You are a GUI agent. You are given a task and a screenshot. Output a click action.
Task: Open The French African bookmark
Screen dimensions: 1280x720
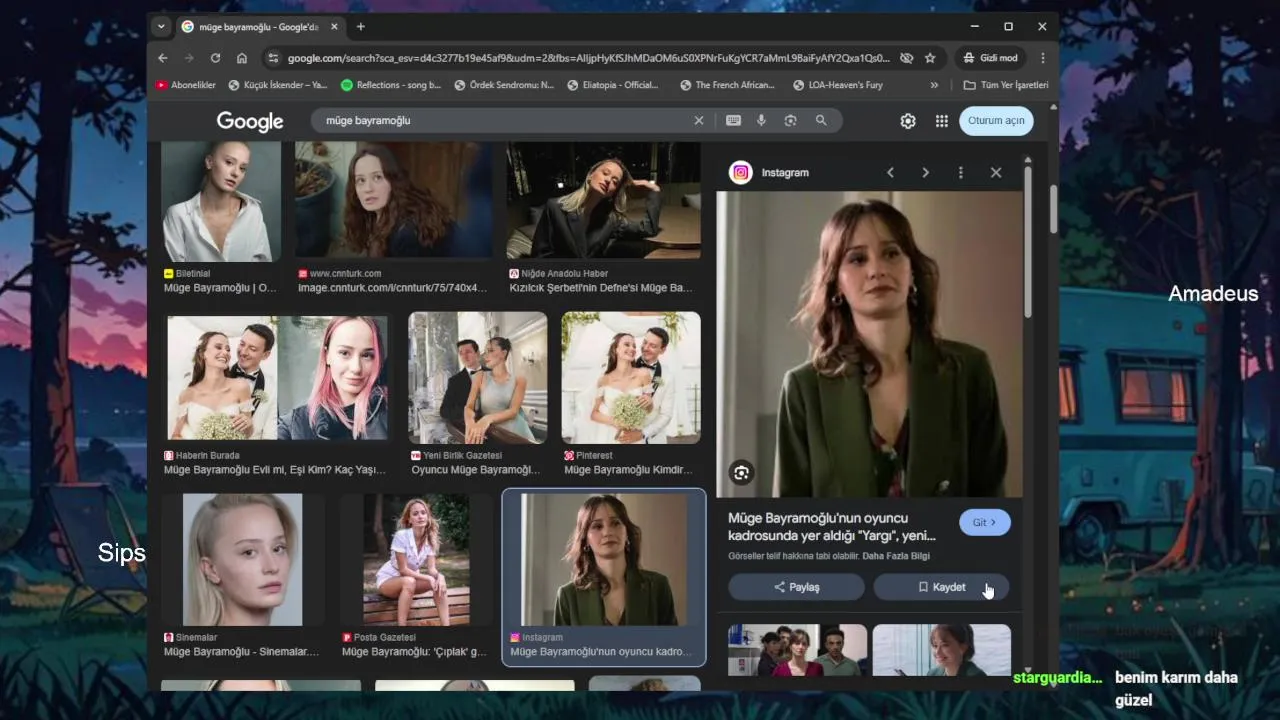(x=728, y=85)
